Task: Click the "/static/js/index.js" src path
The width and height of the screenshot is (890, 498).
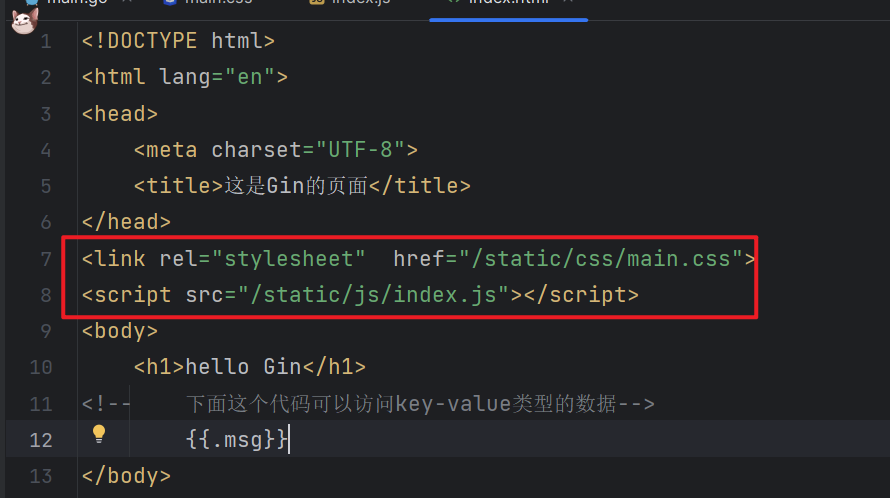Action: [373, 295]
